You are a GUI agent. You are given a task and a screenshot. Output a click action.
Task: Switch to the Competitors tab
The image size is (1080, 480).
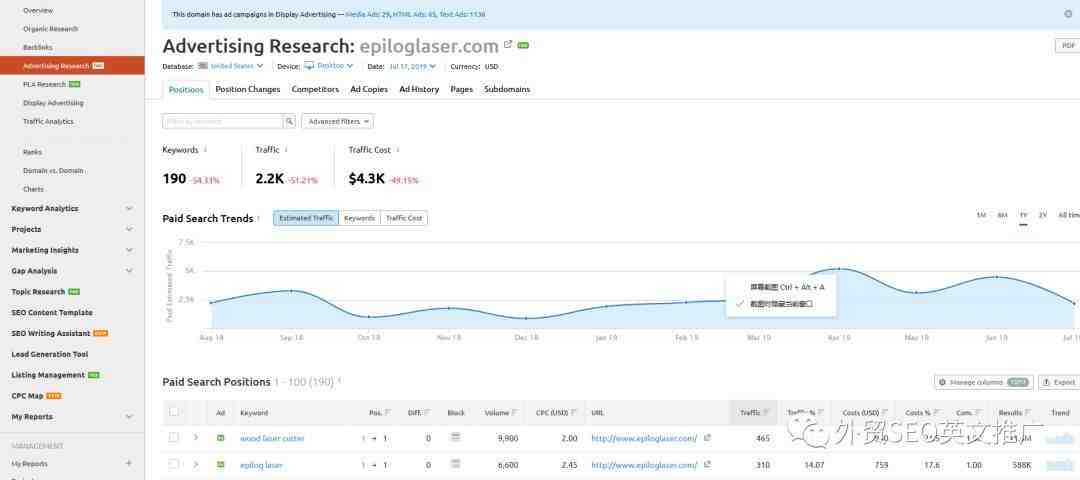point(315,89)
